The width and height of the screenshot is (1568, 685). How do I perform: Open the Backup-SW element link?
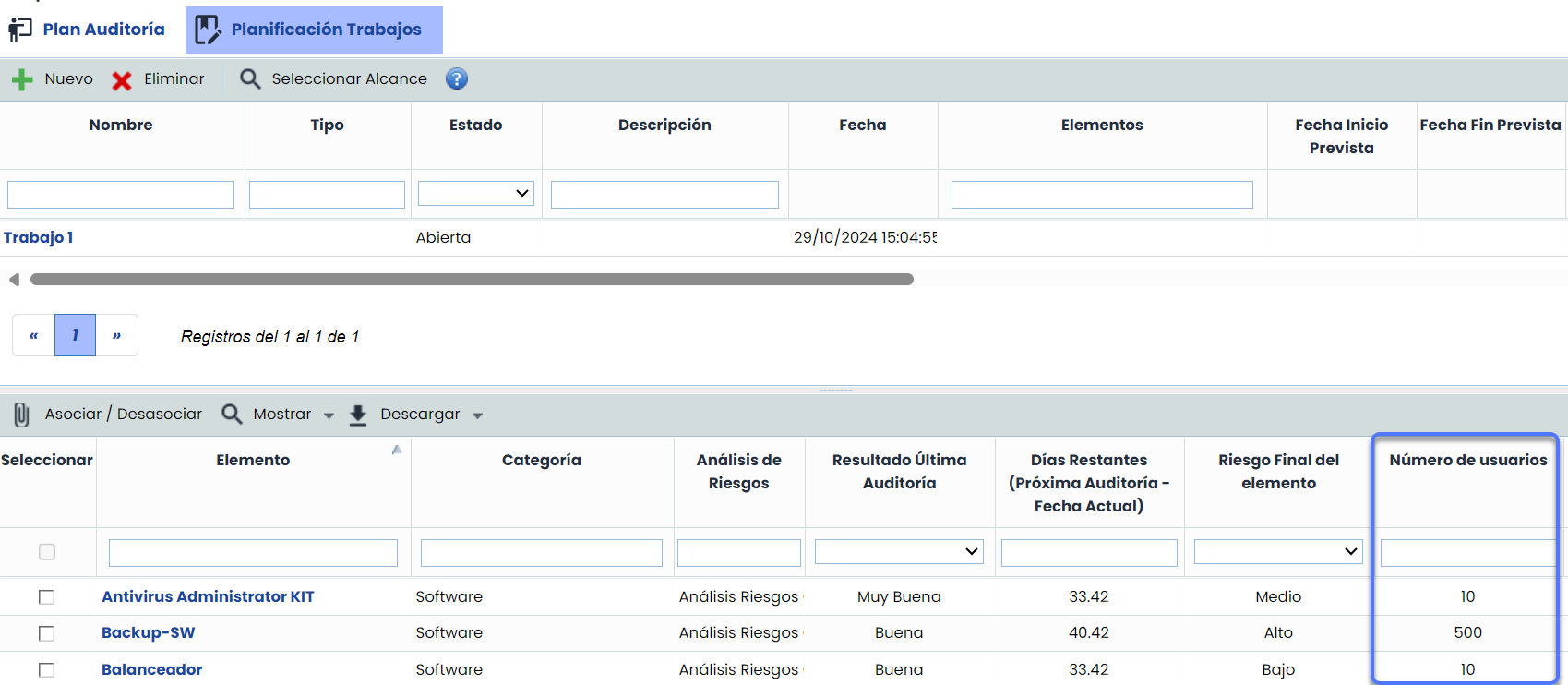149,633
